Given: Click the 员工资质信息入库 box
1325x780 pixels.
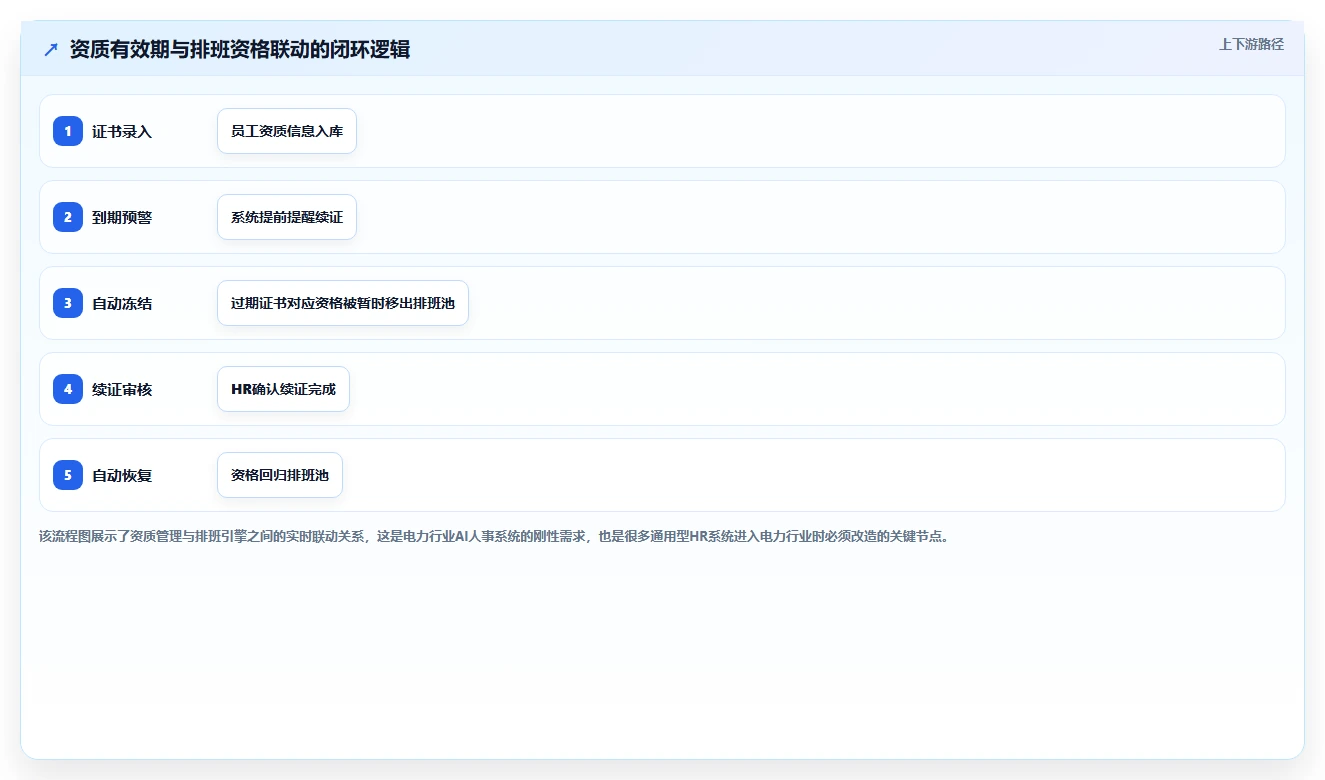Looking at the screenshot, I should point(287,131).
